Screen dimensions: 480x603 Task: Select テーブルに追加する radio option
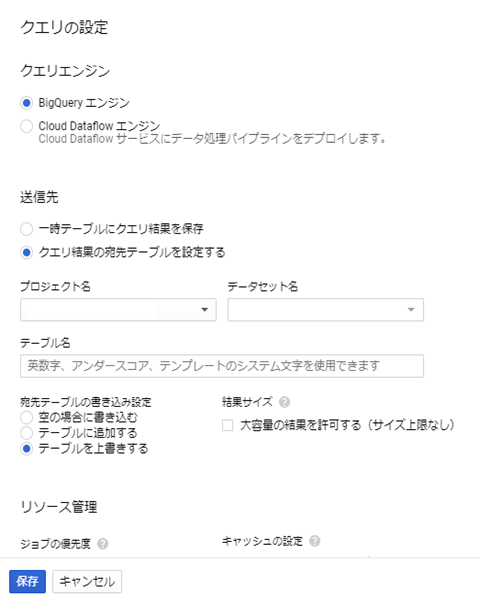coord(27,433)
